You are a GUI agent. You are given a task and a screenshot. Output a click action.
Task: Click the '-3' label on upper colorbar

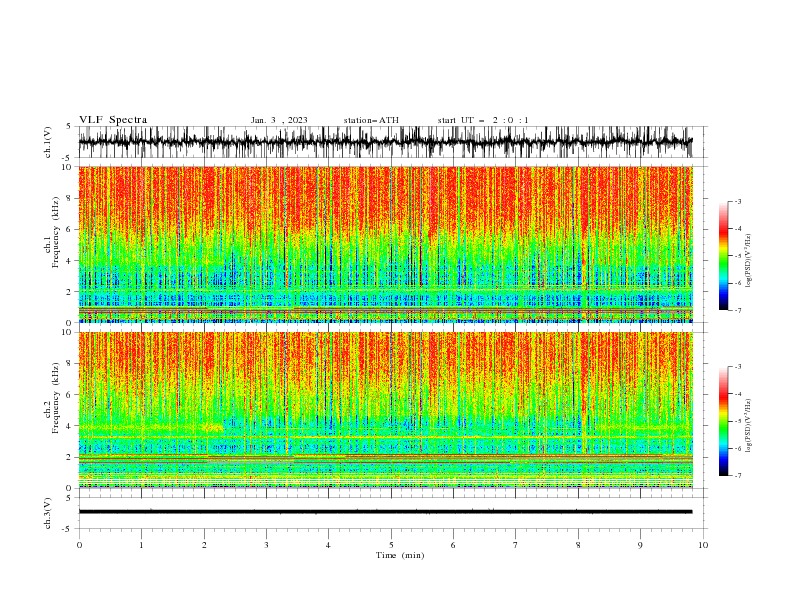[737, 201]
